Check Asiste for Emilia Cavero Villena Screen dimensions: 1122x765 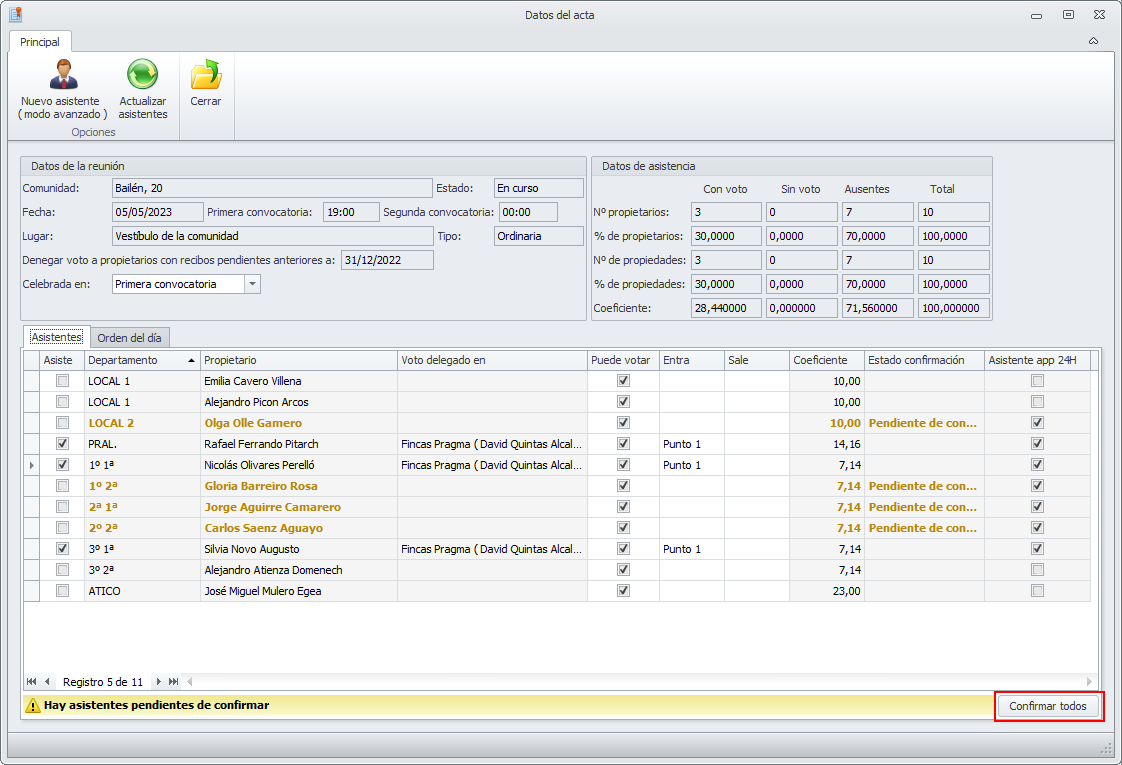(x=63, y=381)
